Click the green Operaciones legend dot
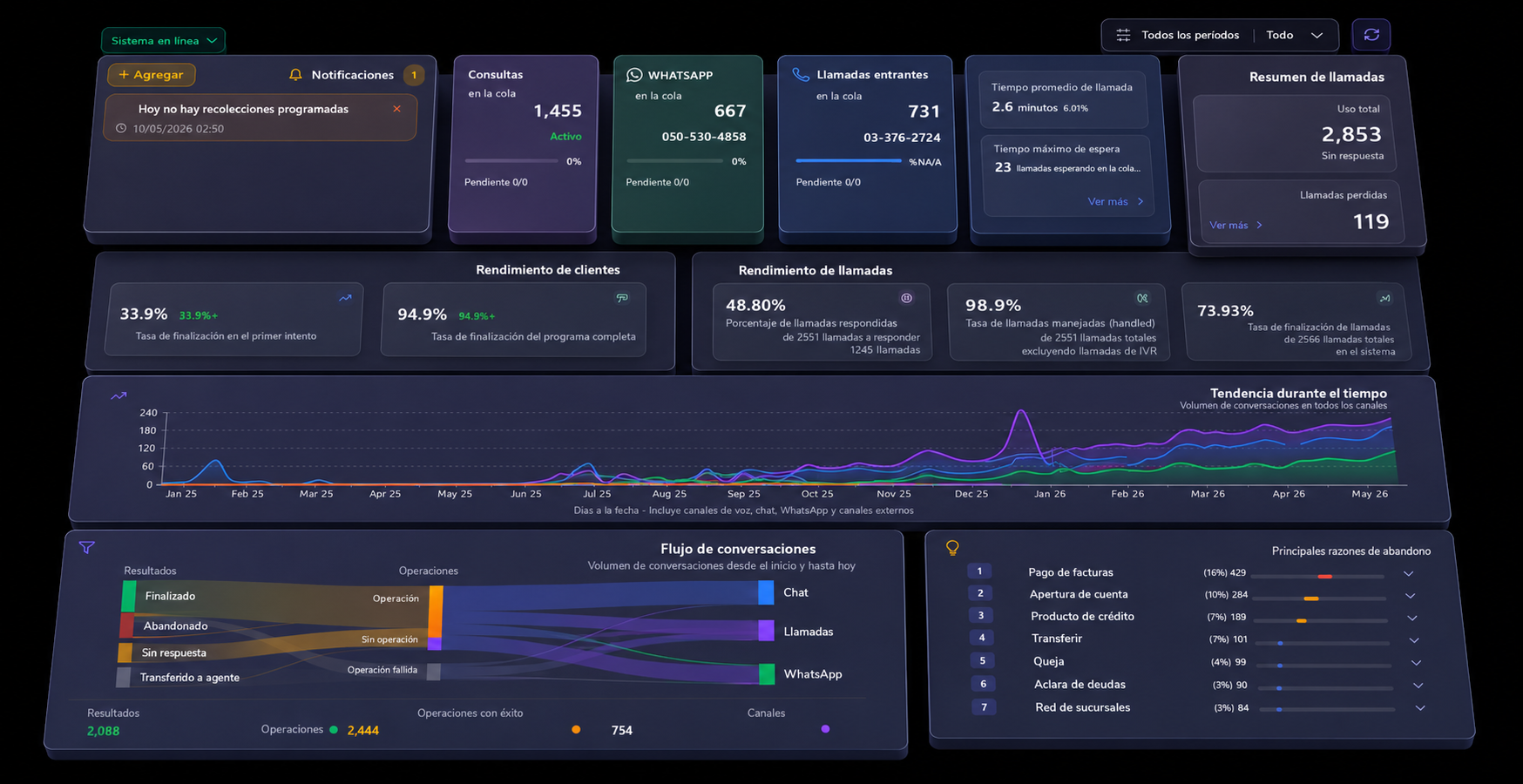Screen dimensions: 1523x784 coord(334,730)
